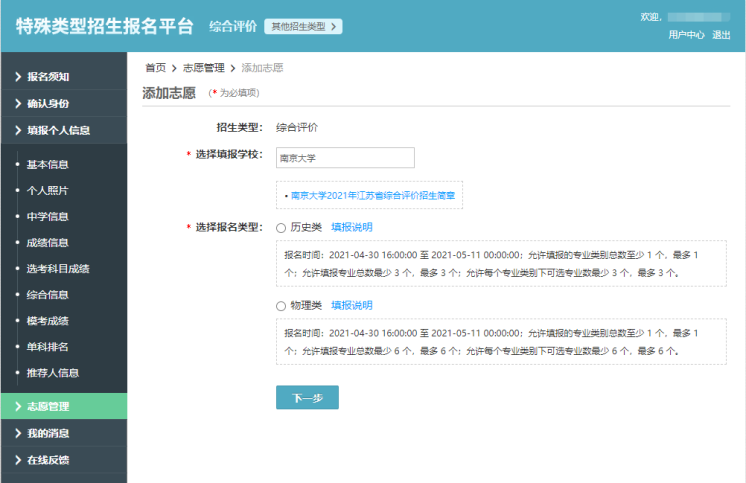The height and width of the screenshot is (483, 746).
Task: Open 填报说明 link beside 历史类
Action: point(352,228)
